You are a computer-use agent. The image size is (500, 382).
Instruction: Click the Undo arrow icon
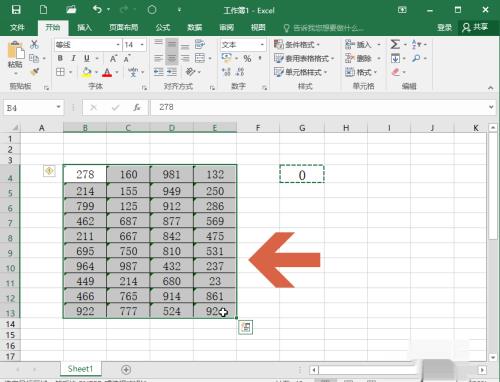pos(97,9)
